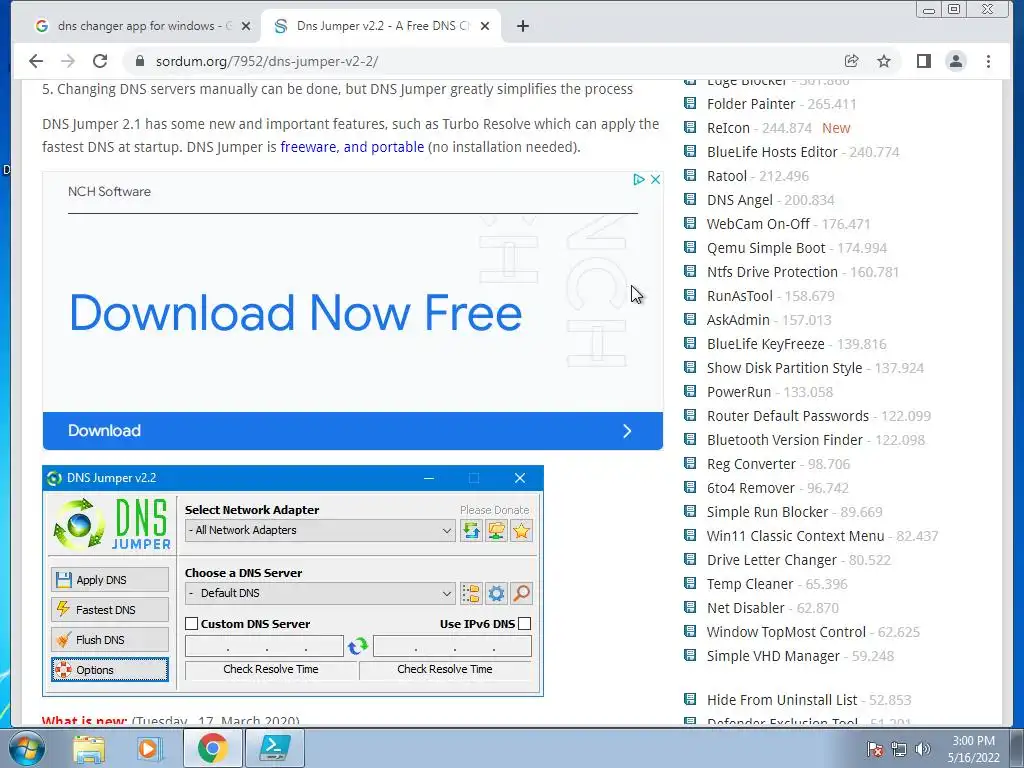Screen dimensions: 1024x768
Task: Open the Chrome profile avatar
Action: (x=955, y=61)
